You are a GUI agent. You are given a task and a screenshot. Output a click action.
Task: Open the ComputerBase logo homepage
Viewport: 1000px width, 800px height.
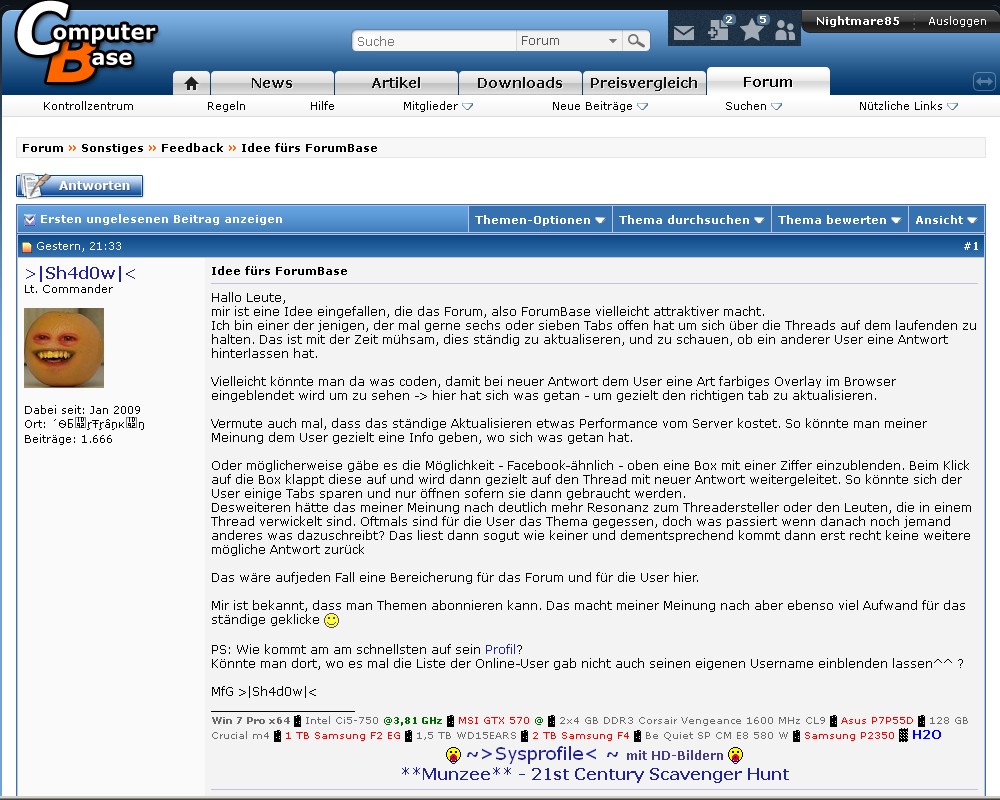[86, 43]
